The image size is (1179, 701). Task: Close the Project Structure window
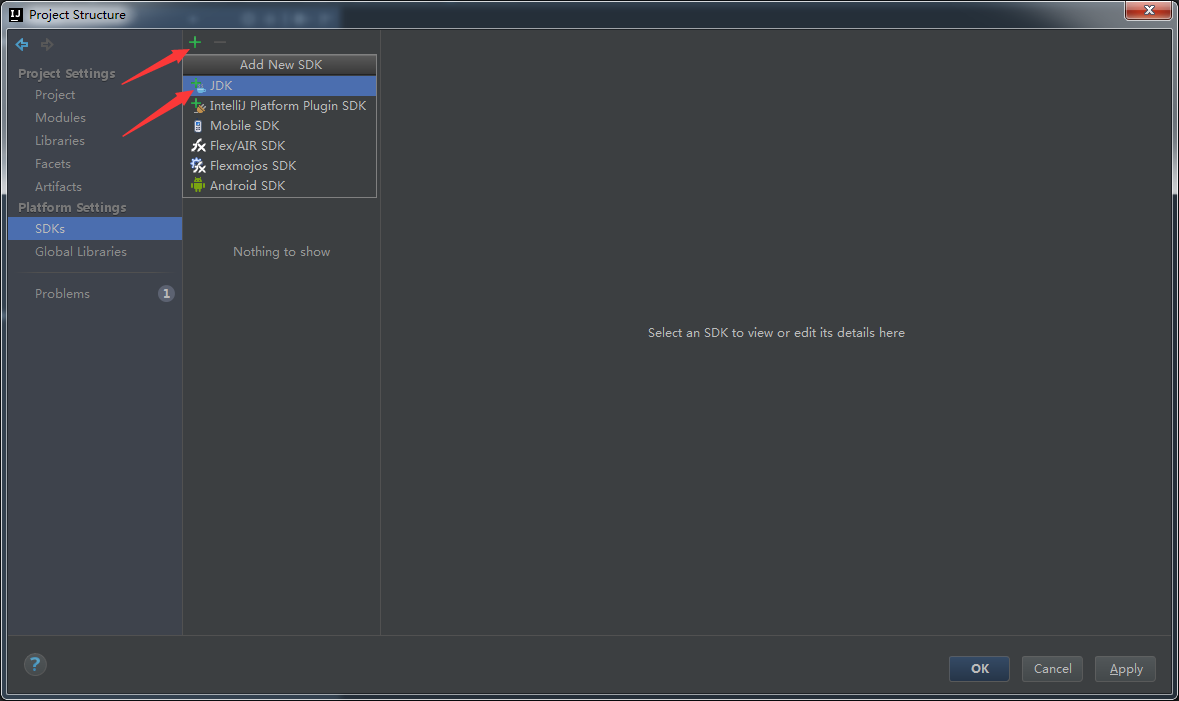1149,10
